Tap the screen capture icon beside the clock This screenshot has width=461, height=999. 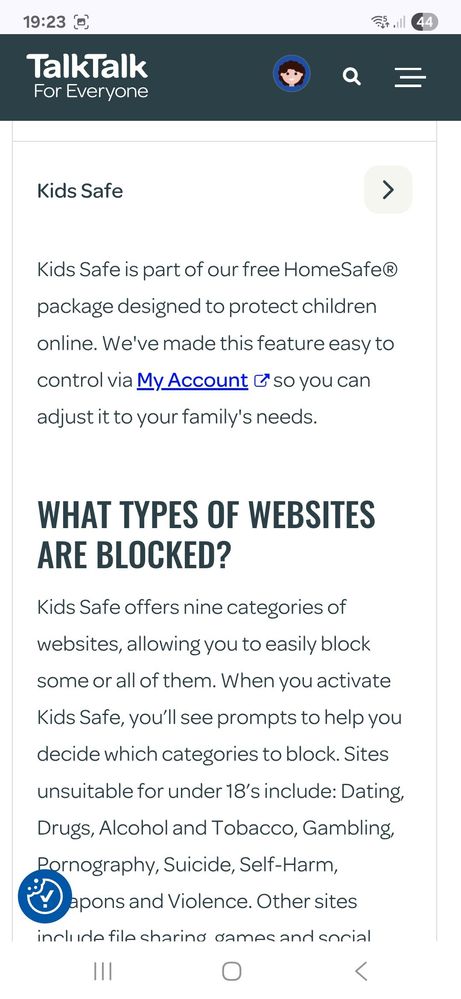[x=81, y=22]
